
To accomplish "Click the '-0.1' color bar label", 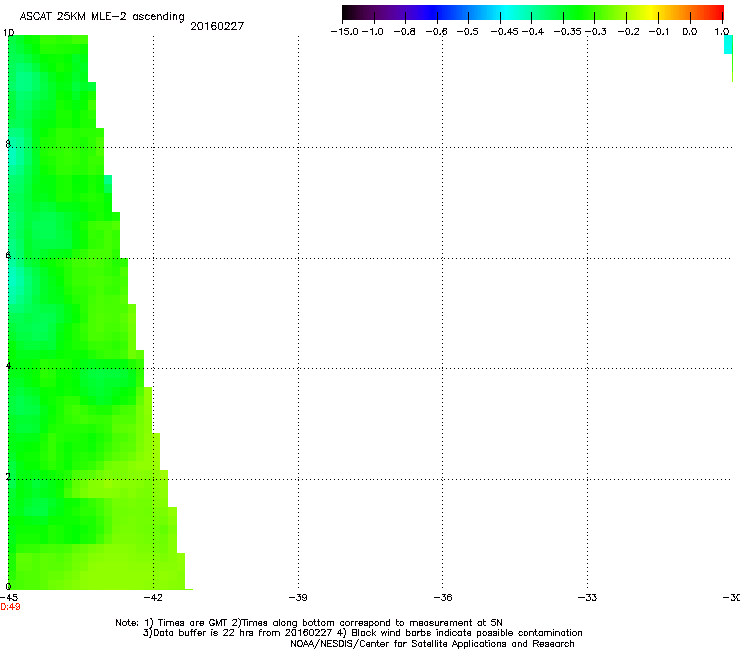I will click(x=659, y=32).
